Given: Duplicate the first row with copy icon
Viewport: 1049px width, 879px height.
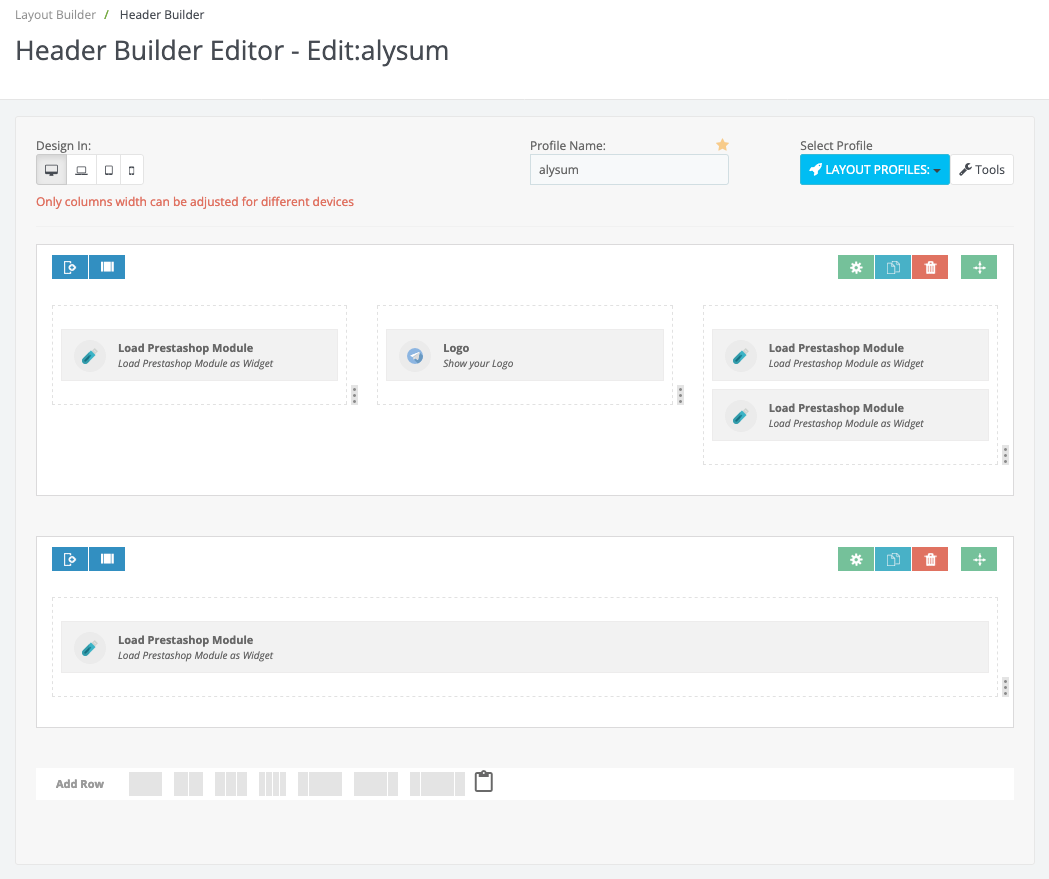Looking at the screenshot, I should point(893,268).
